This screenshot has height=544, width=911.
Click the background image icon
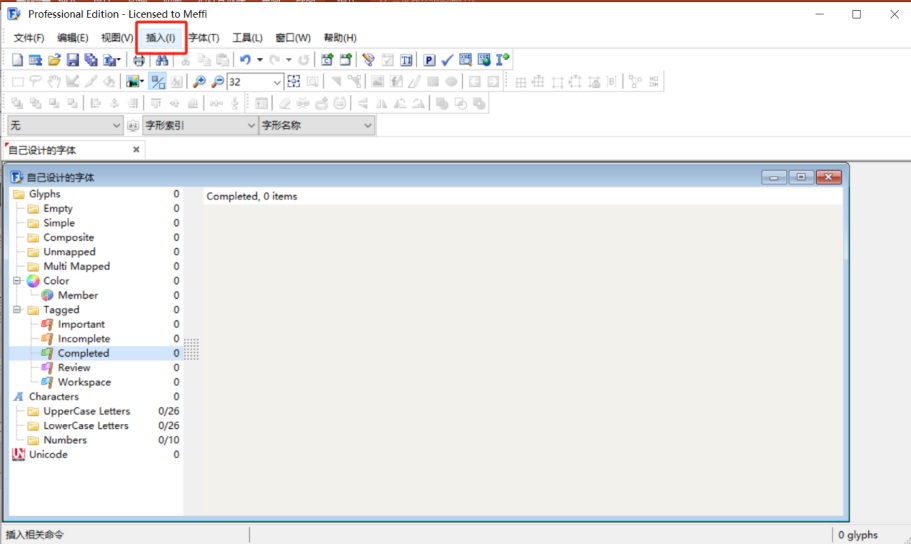pyautogui.click(x=132, y=81)
